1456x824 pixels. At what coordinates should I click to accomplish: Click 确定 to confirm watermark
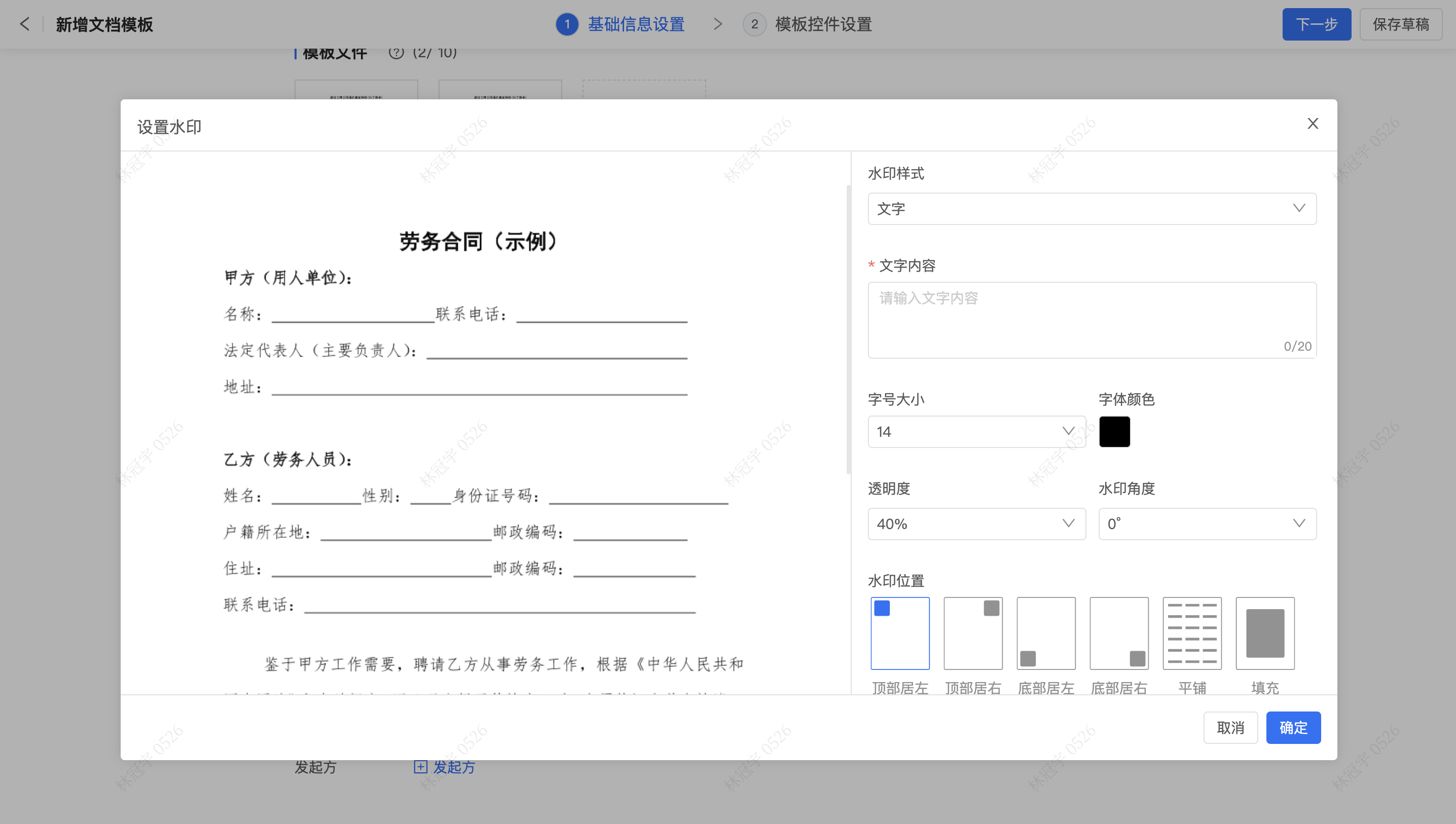coord(1294,728)
